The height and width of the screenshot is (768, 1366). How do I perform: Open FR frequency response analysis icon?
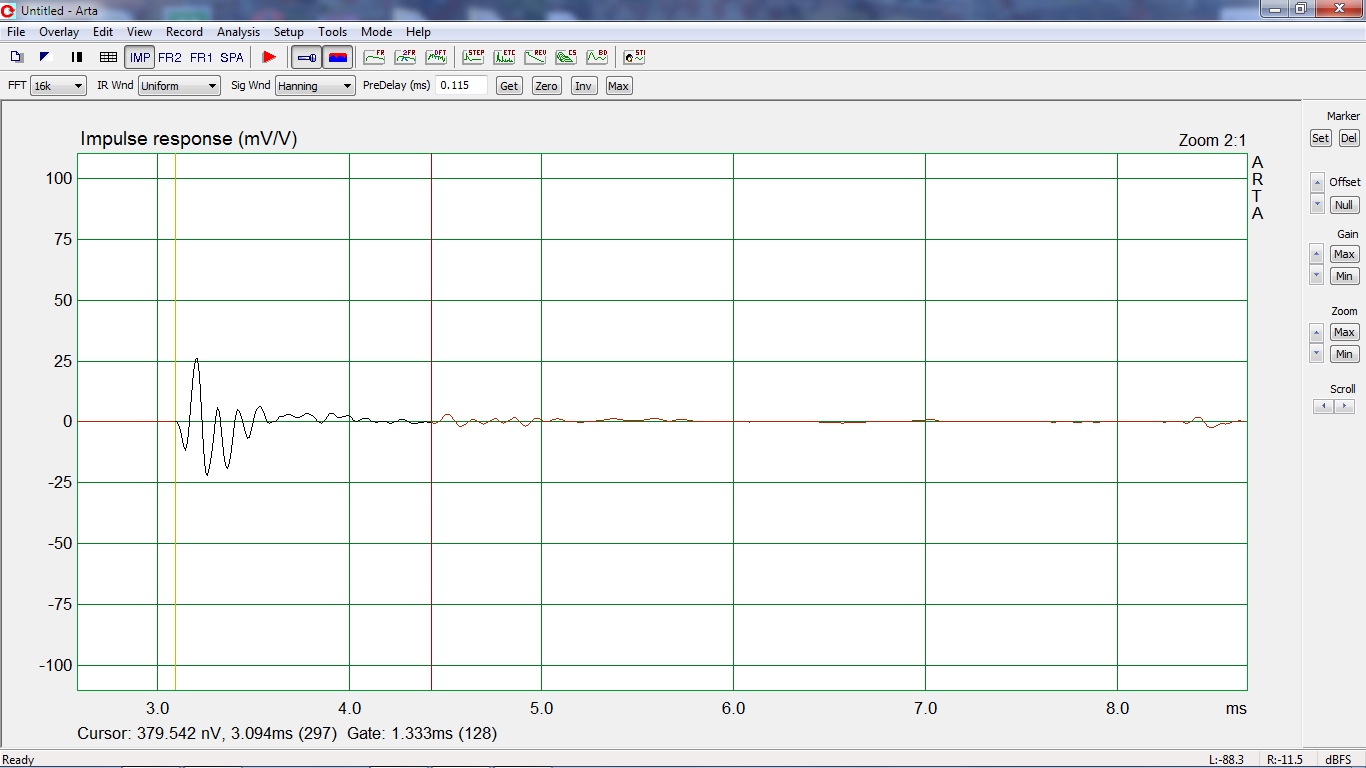coord(374,57)
